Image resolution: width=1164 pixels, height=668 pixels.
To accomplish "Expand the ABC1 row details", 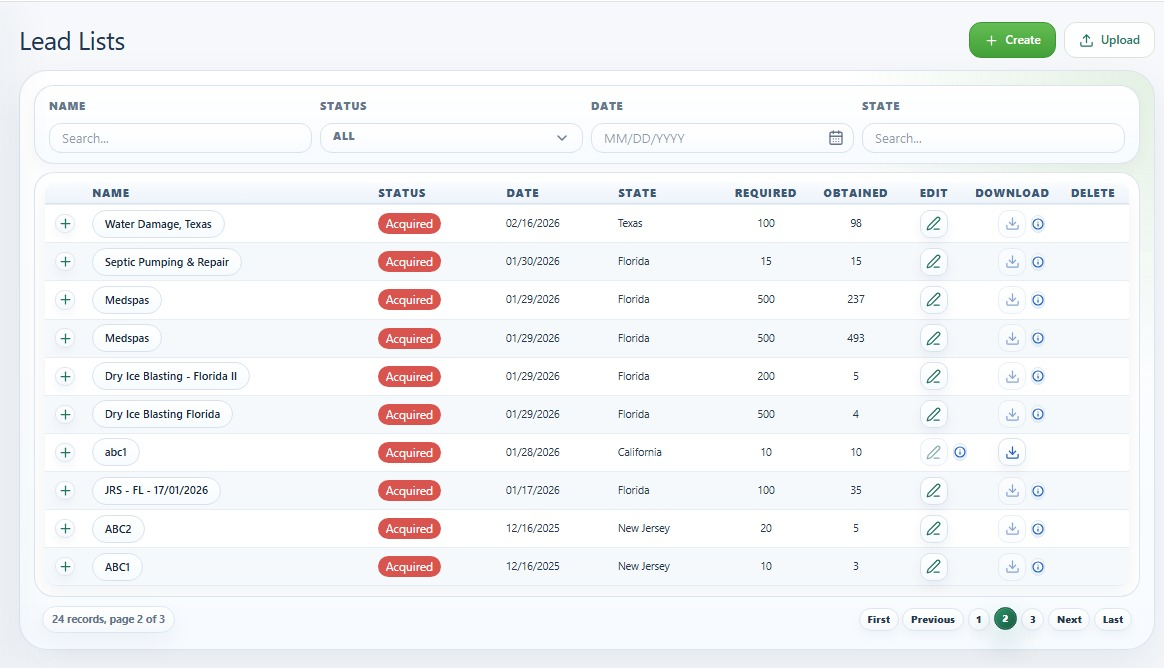I will tap(65, 567).
